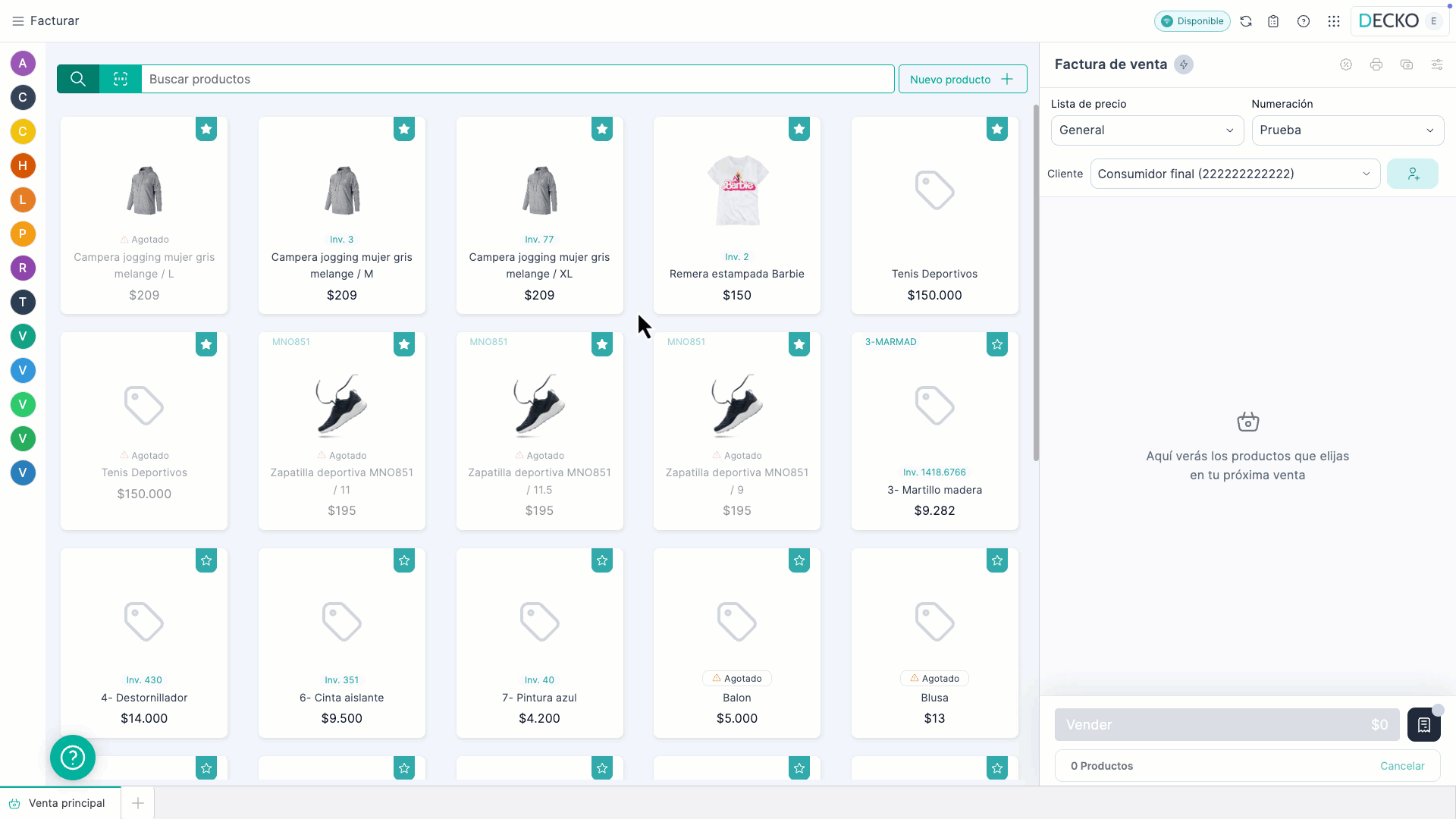Select the yellow C category circle

pos(23,131)
